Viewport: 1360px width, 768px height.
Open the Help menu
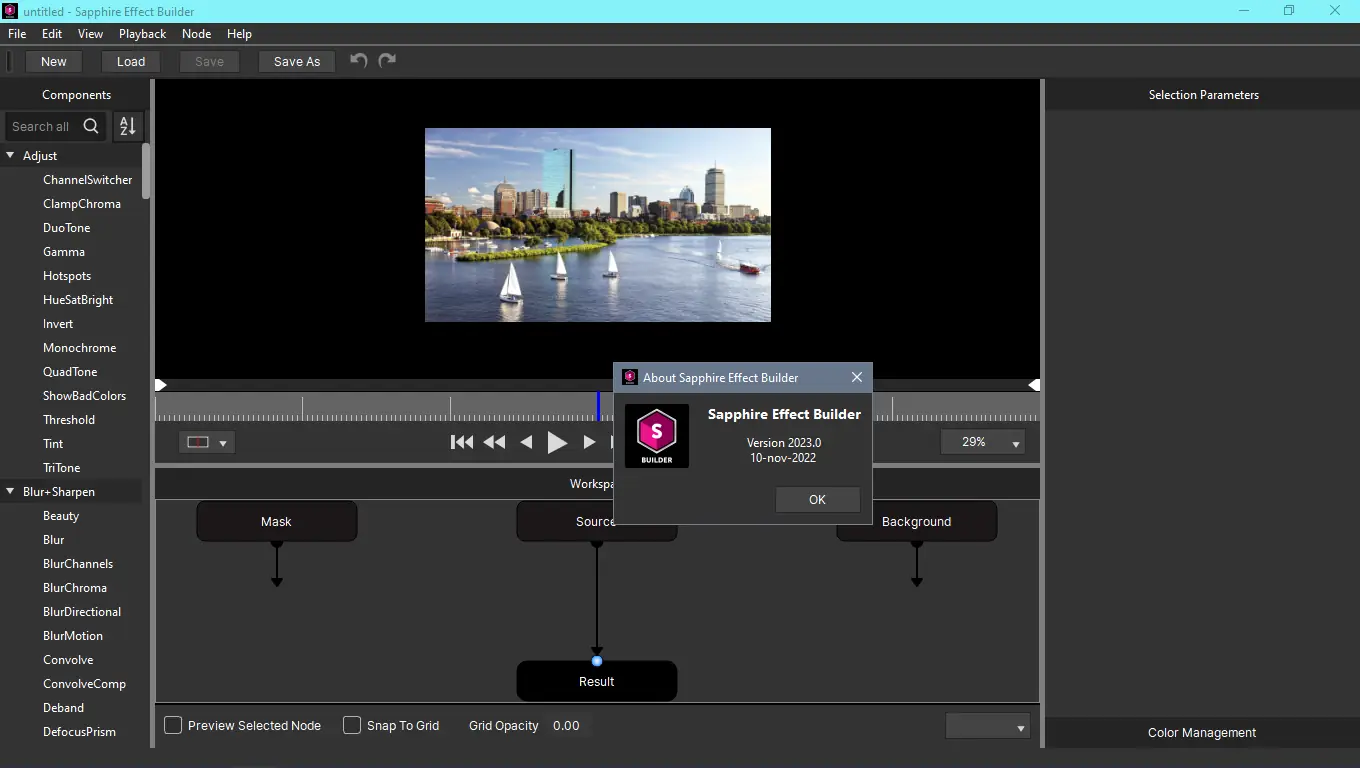[239, 34]
